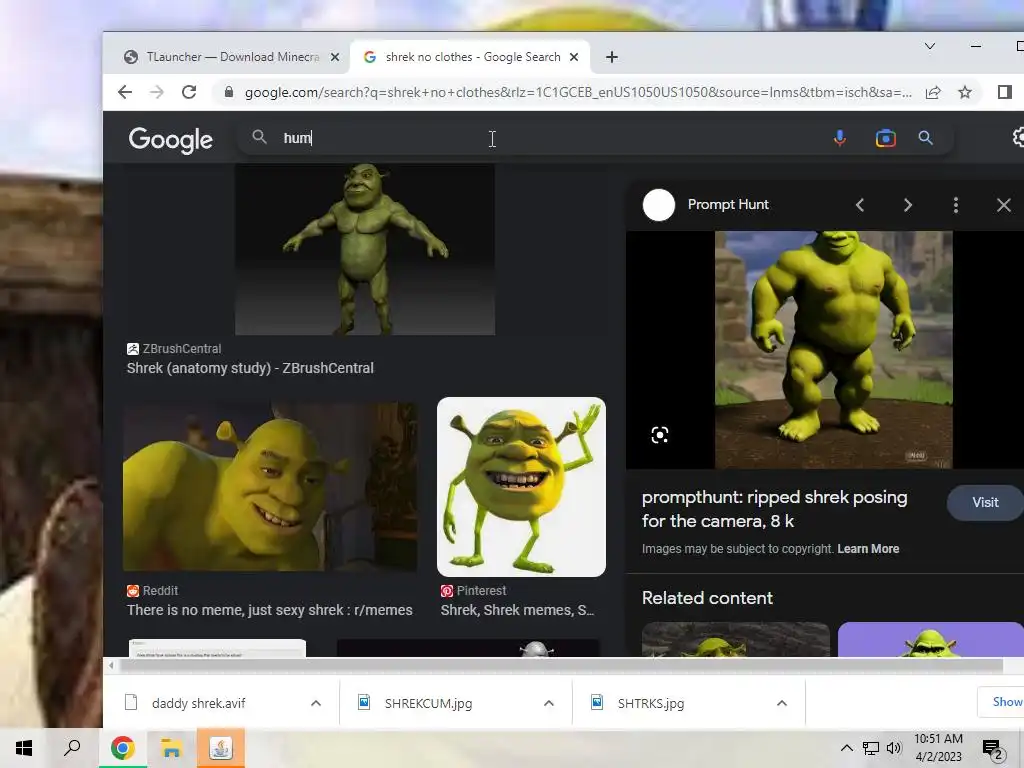Open site info via the padlock icon
Viewport: 1024px width, 768px height.
tap(229, 92)
